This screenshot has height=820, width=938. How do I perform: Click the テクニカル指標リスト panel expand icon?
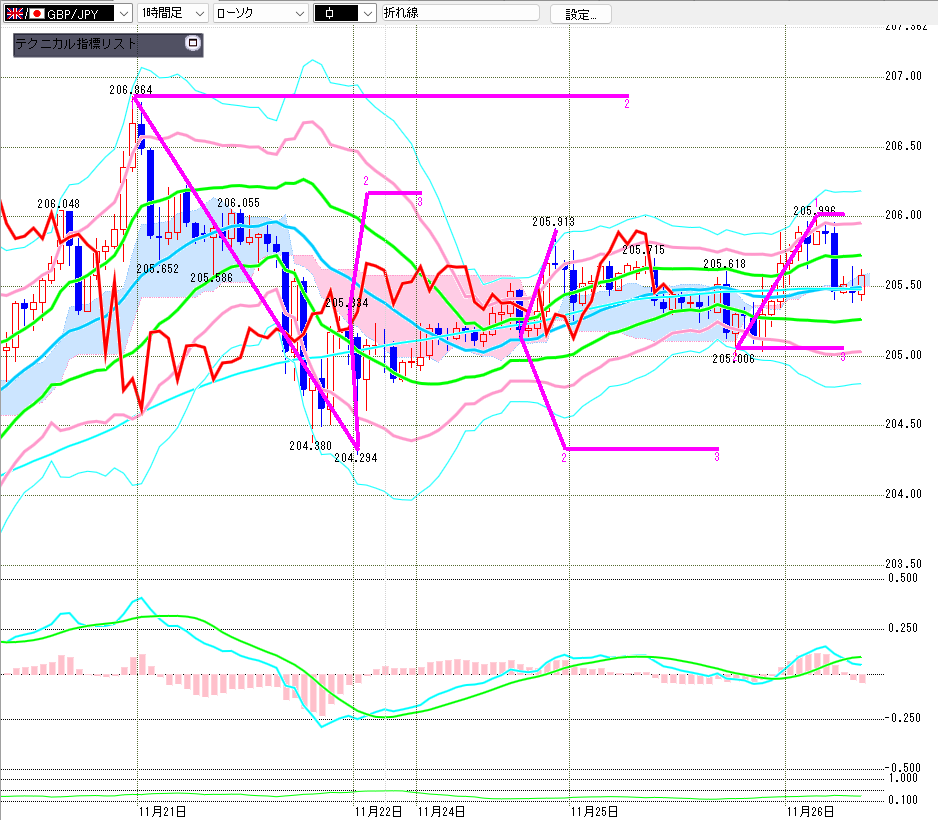[x=192, y=45]
